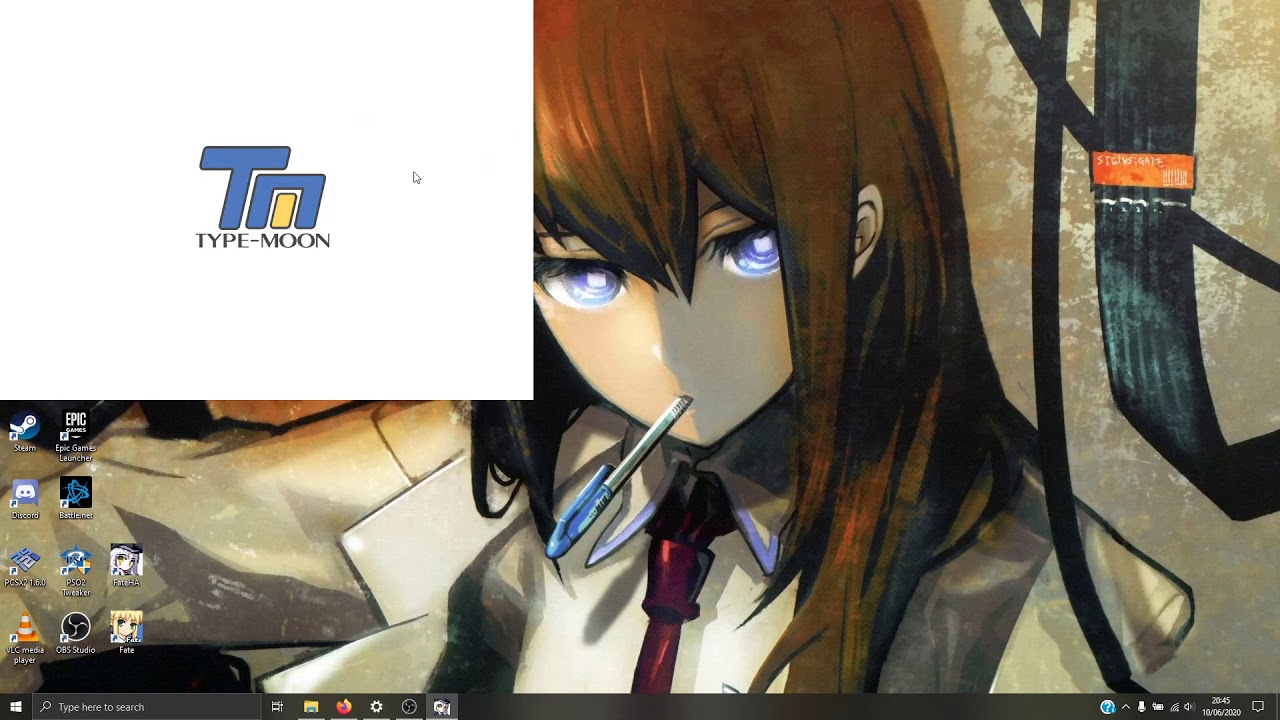1280x720 pixels.
Task: Switch to OBS Studio in taskbar
Action: [x=409, y=707]
